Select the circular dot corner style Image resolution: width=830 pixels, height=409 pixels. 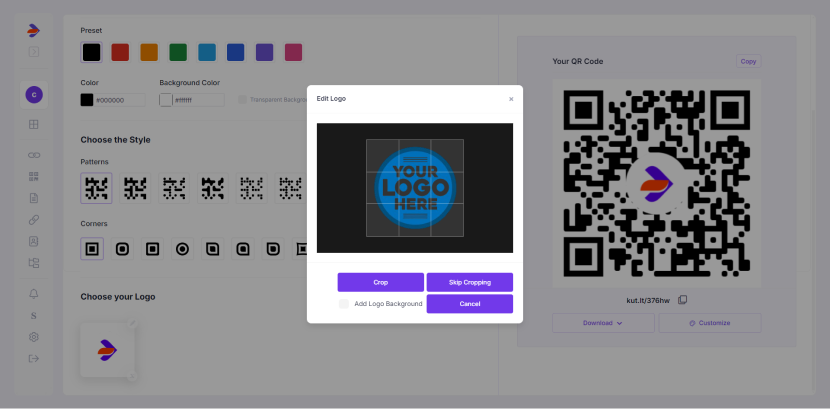(x=183, y=249)
